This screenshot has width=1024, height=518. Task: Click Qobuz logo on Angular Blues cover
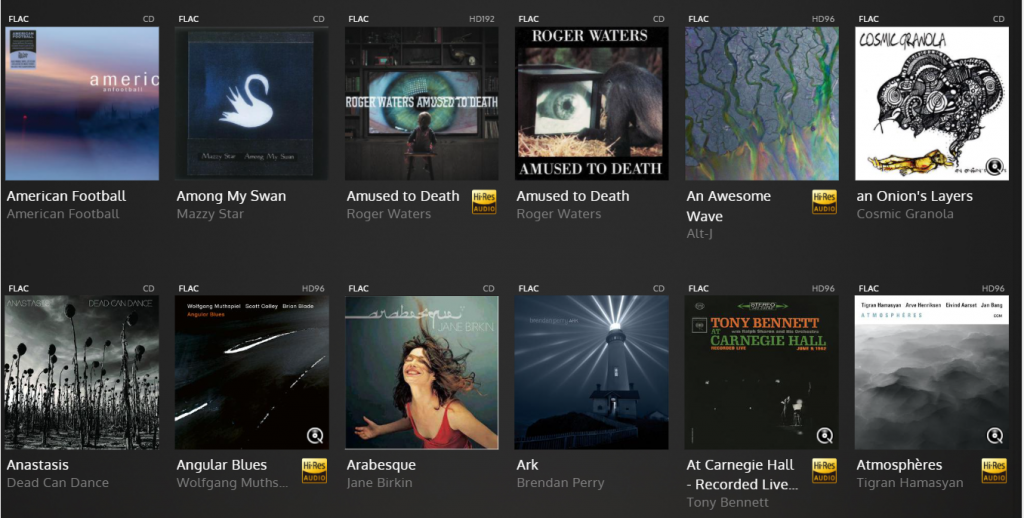coord(315,436)
